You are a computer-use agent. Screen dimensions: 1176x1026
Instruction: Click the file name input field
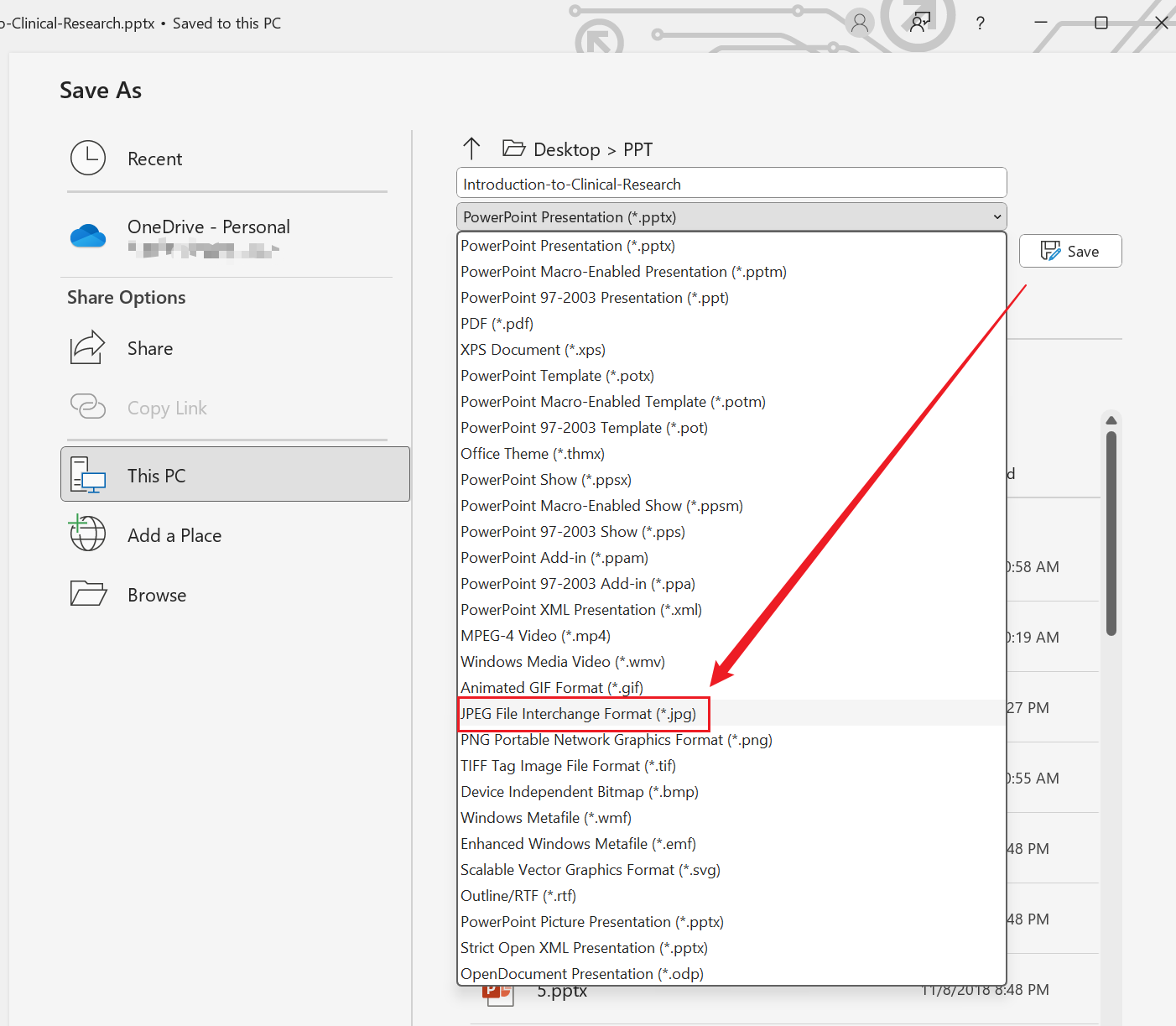731,184
